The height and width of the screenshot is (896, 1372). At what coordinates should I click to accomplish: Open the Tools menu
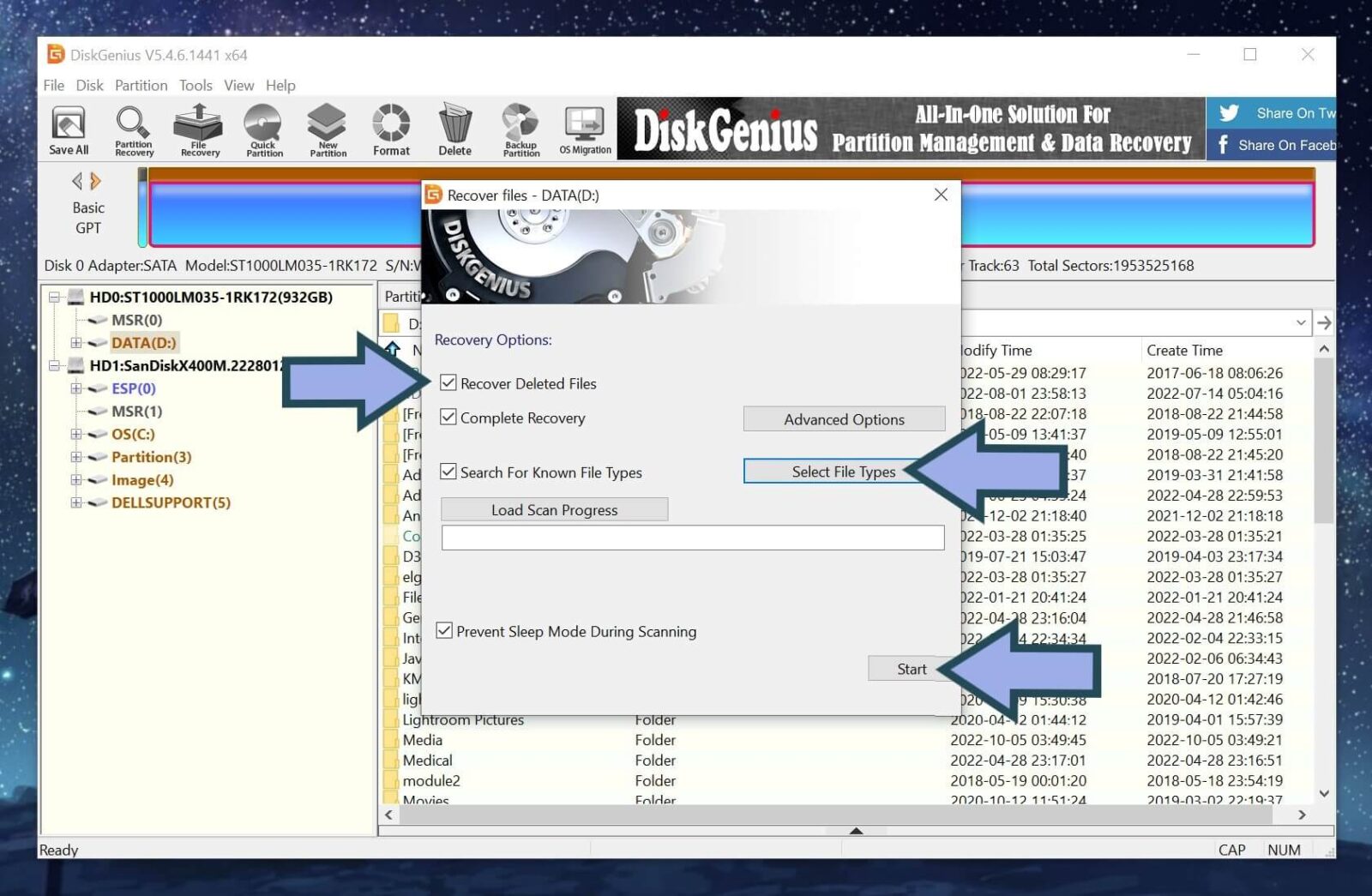[196, 85]
